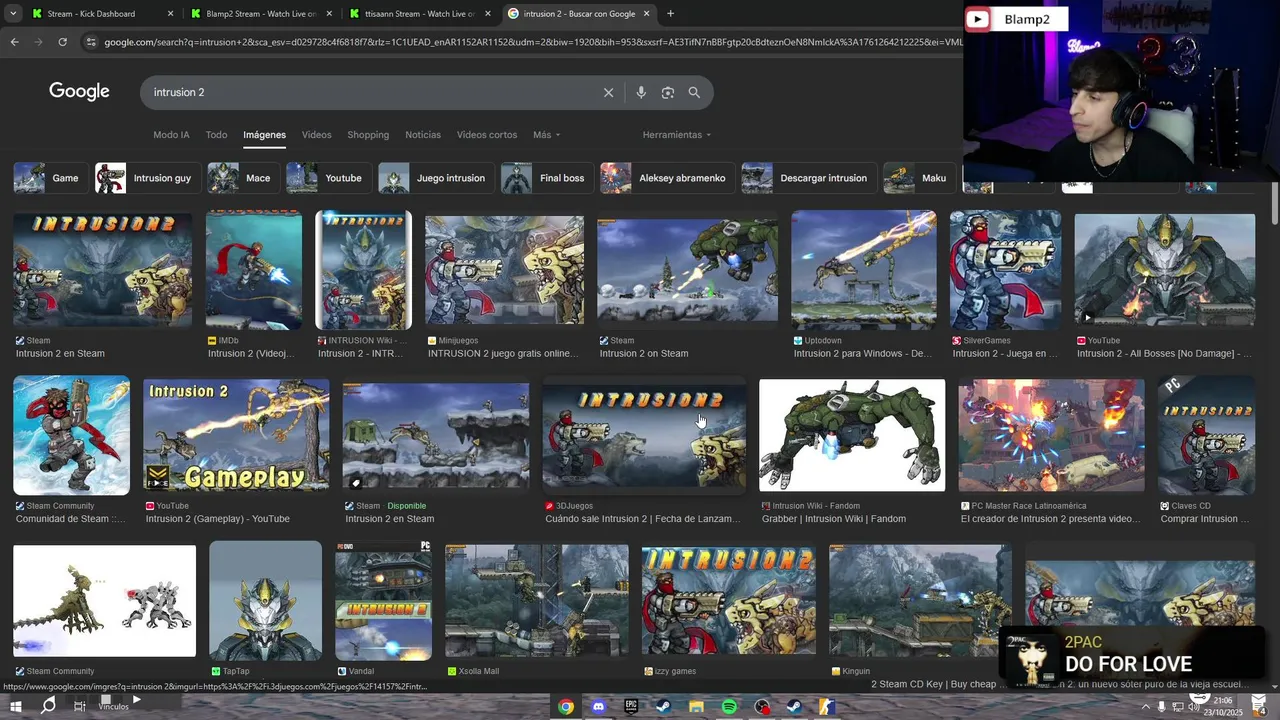
Task: Open Intrusion 2 (Gameplay) YouTube thumbnail
Action: tap(236, 435)
